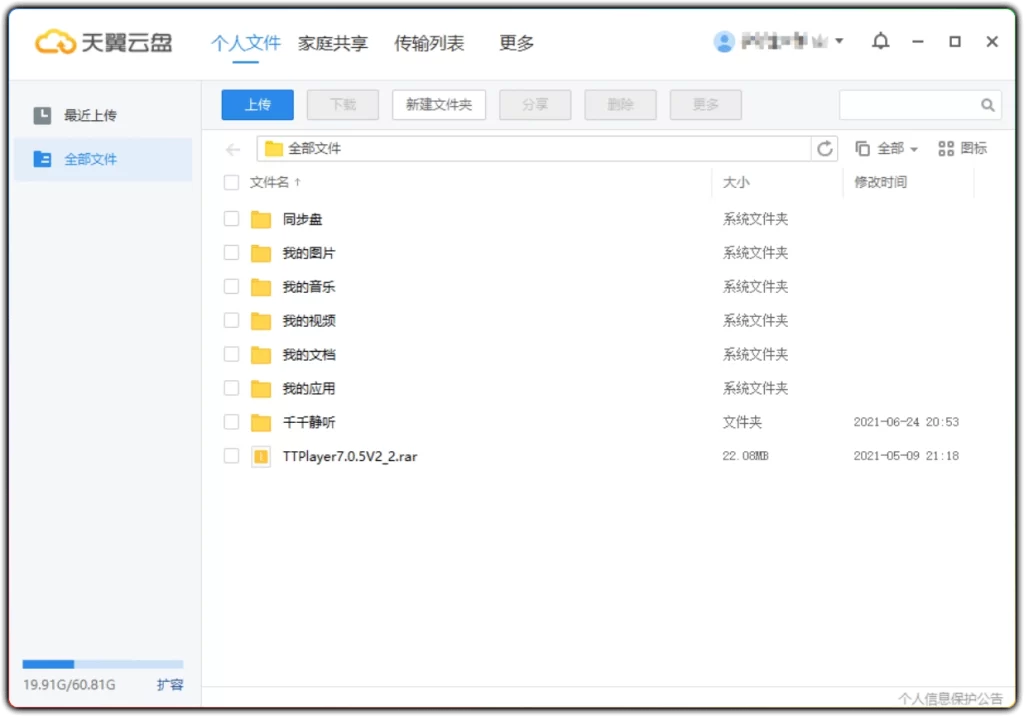Sort by 文件名 column header

point(275,182)
